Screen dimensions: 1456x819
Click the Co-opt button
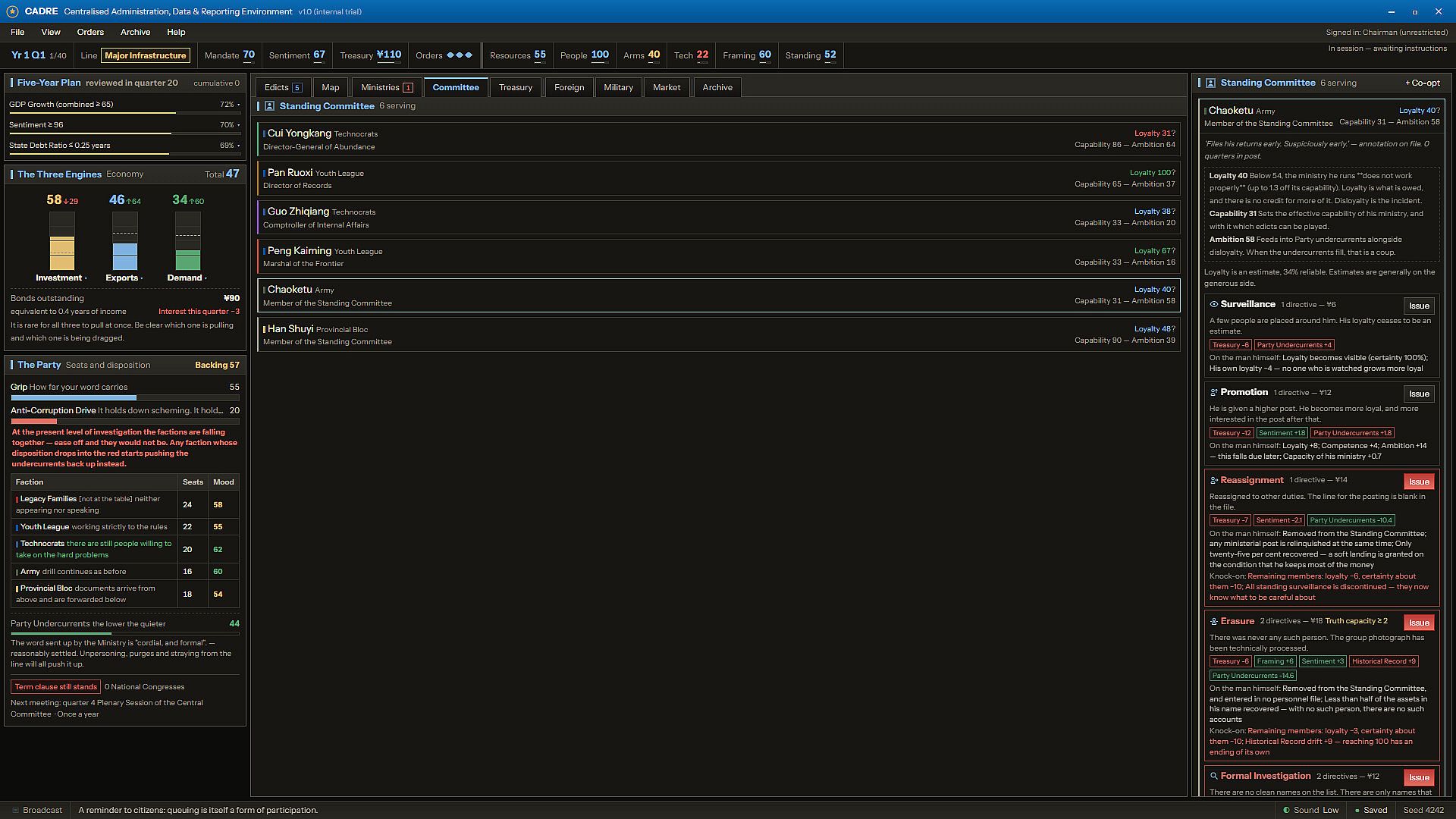click(1423, 83)
